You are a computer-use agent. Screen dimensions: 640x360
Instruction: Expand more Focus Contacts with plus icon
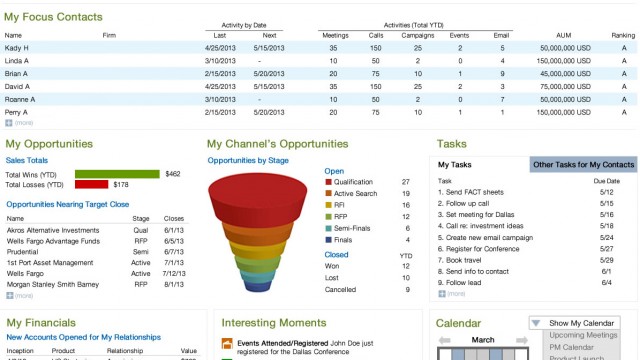tap(9, 123)
